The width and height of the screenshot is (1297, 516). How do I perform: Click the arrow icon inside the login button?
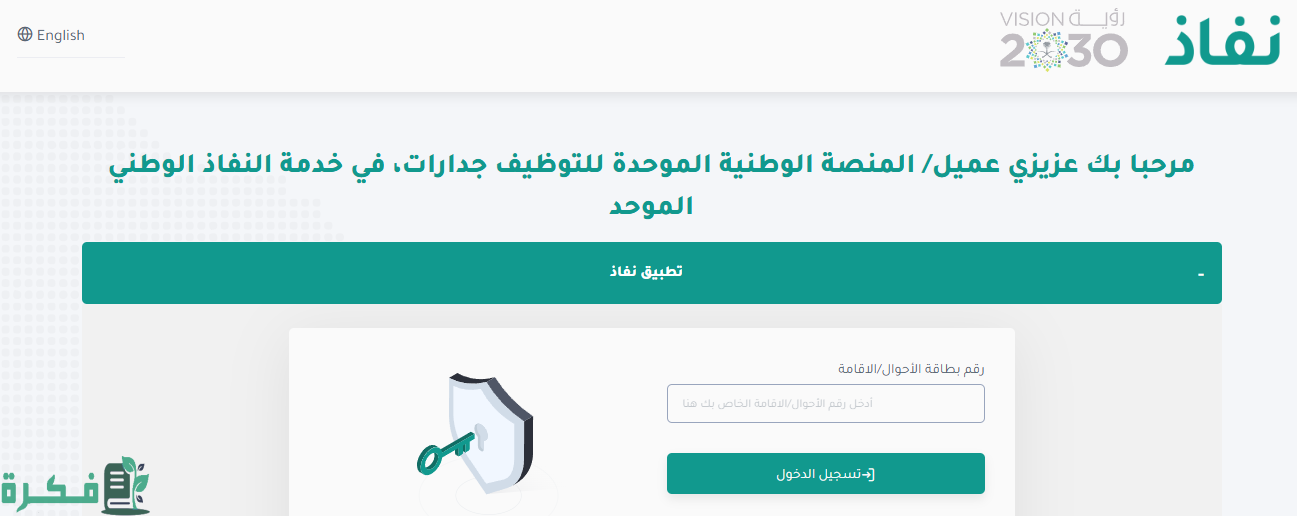(x=868, y=474)
